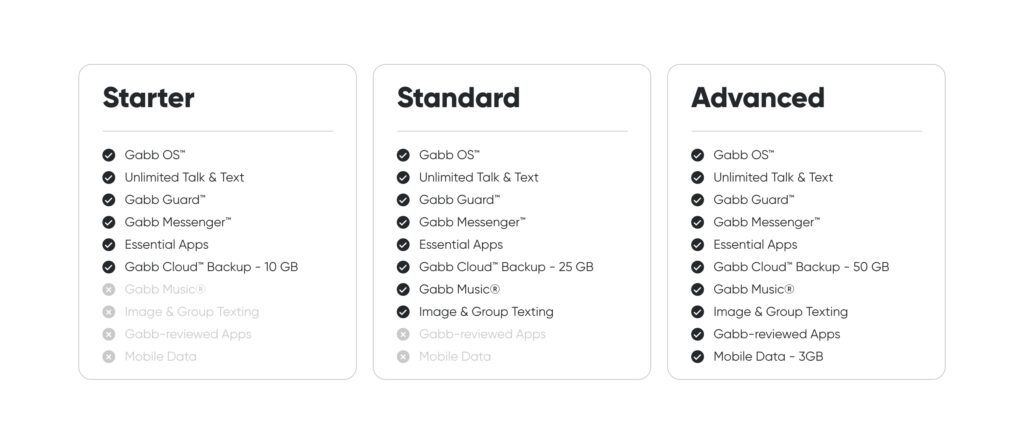
Task: Click checkmark beside Standard Gabb Music
Action: [x=403, y=289]
